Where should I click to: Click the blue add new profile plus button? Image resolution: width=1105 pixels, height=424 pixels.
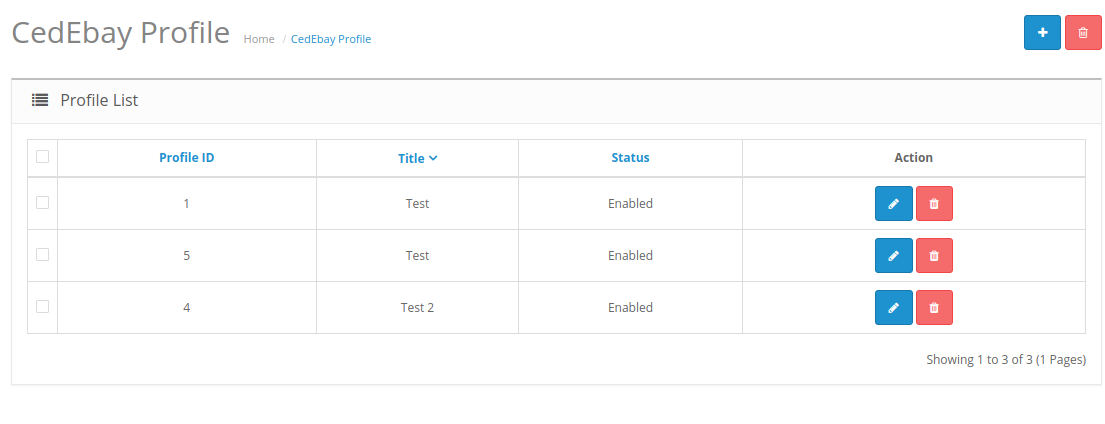click(1042, 32)
